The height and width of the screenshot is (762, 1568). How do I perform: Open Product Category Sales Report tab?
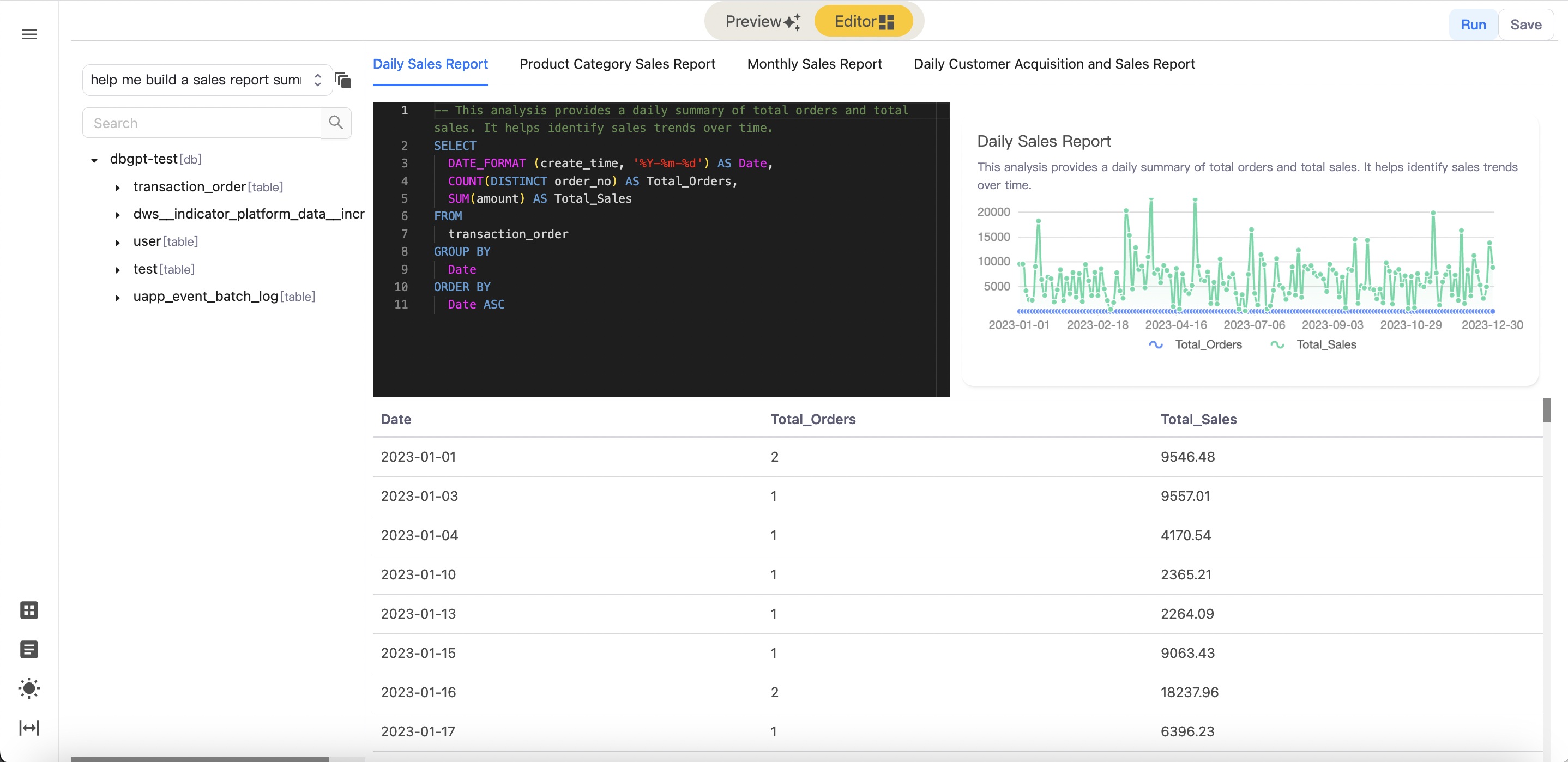click(x=617, y=64)
